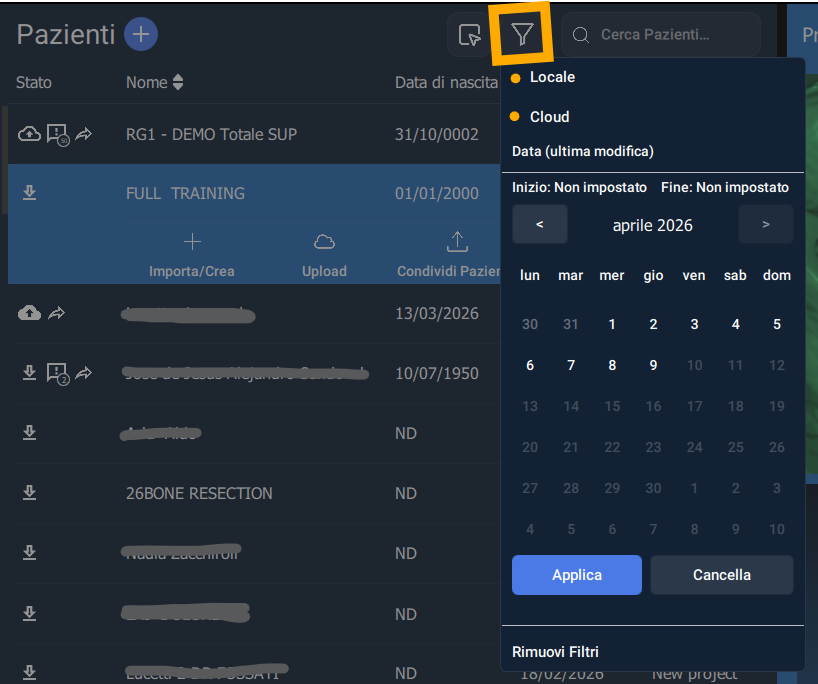The width and height of the screenshot is (818, 684).
Task: Select the 26BONE RESECTION patient row
Action: pos(199,493)
